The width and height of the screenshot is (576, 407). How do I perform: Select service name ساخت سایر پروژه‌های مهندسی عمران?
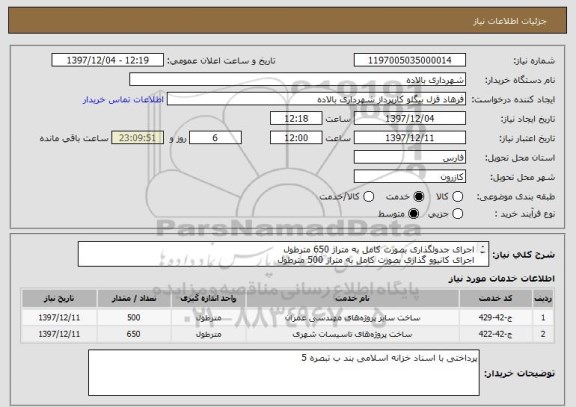coord(353,317)
